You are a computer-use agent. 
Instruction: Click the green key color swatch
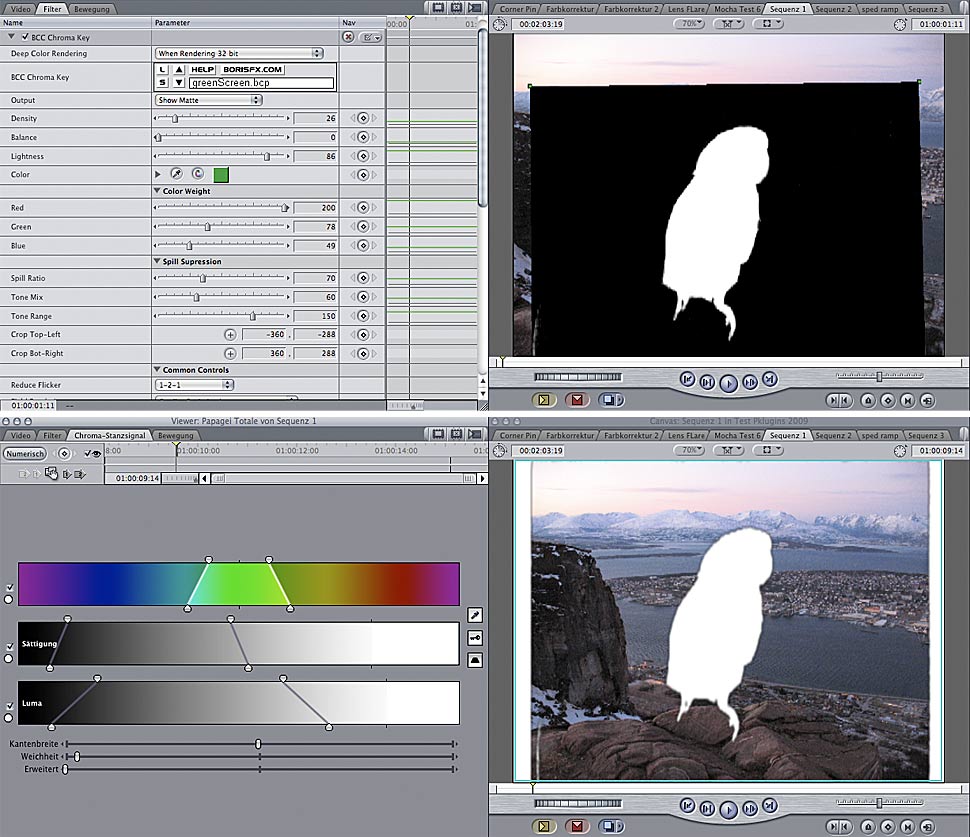(x=221, y=175)
